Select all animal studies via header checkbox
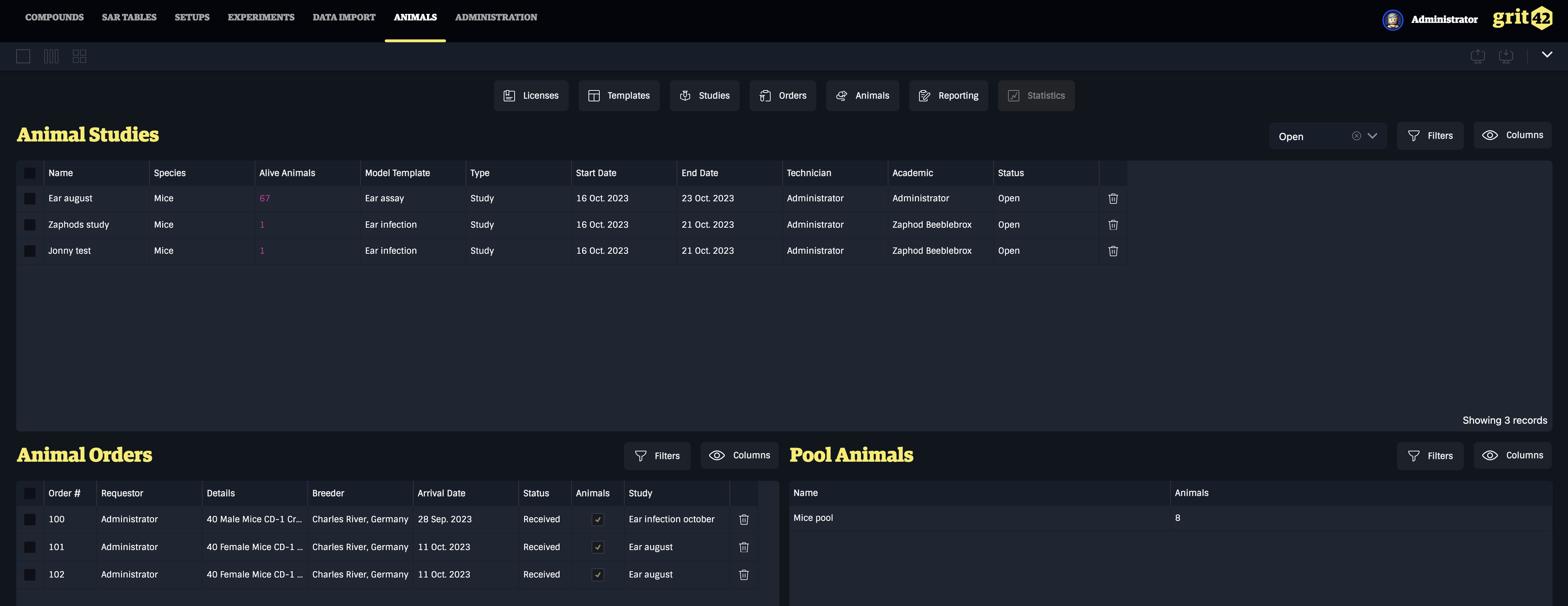The height and width of the screenshot is (606, 1568). 30,173
